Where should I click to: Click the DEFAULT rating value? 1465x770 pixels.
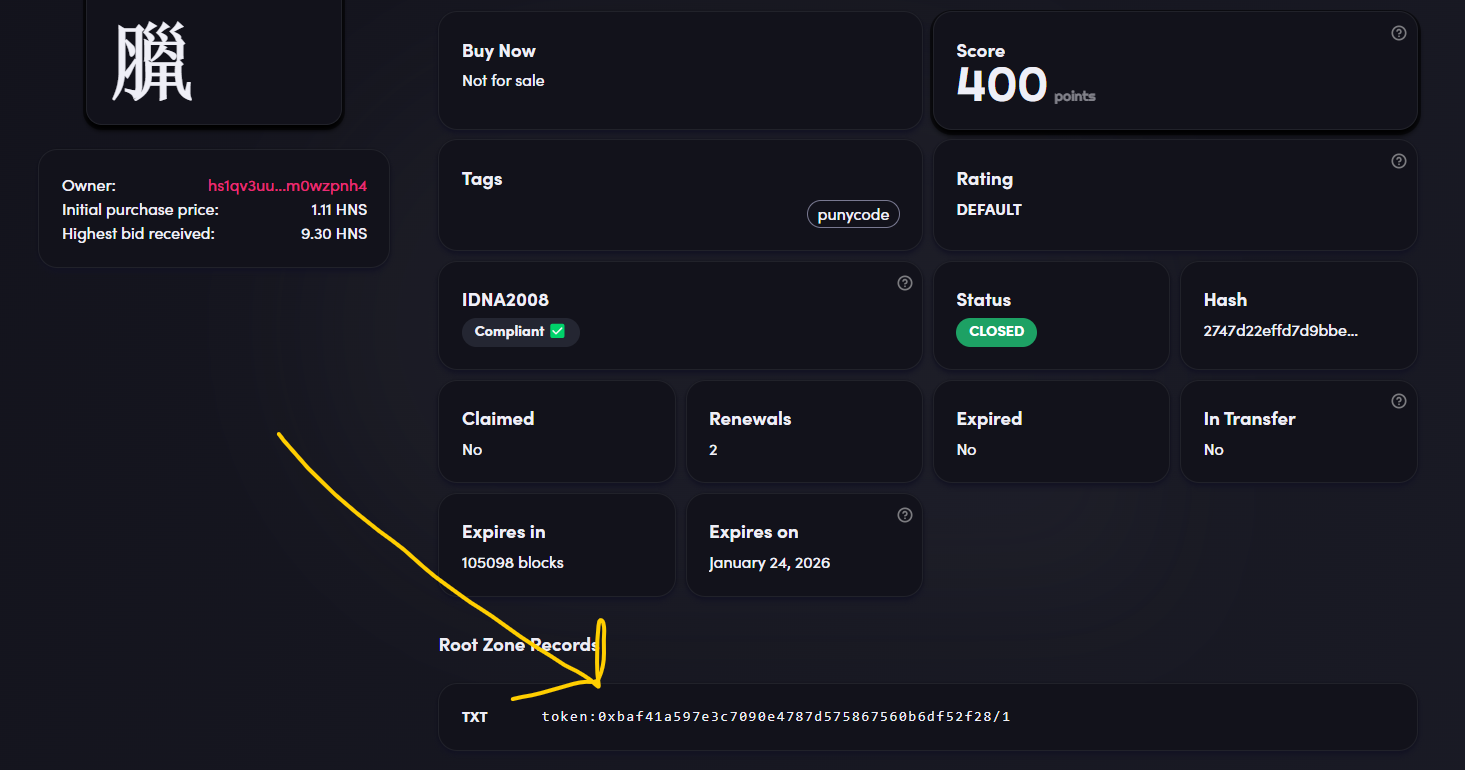989,210
